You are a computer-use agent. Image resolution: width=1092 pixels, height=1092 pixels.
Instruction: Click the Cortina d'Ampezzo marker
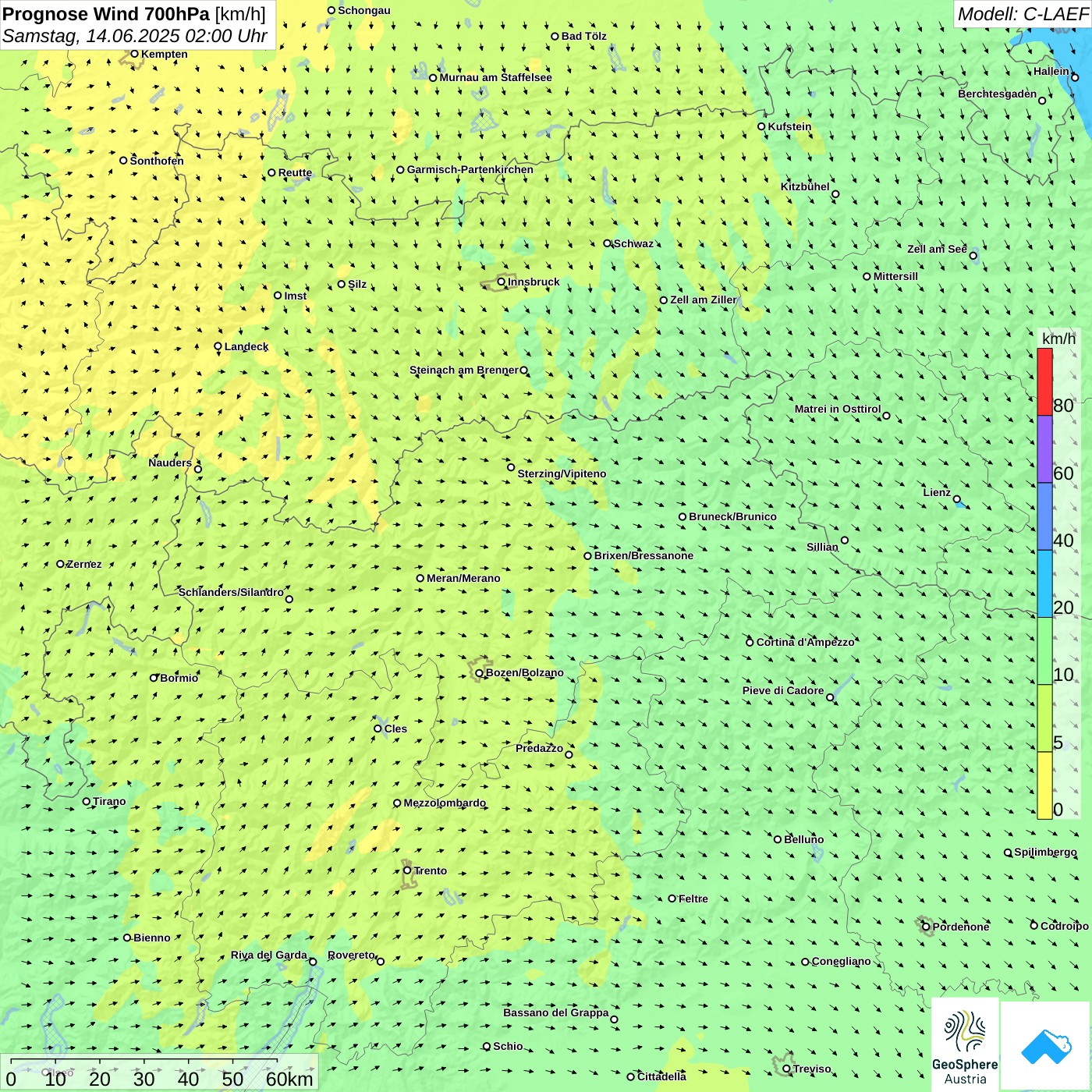tap(750, 642)
